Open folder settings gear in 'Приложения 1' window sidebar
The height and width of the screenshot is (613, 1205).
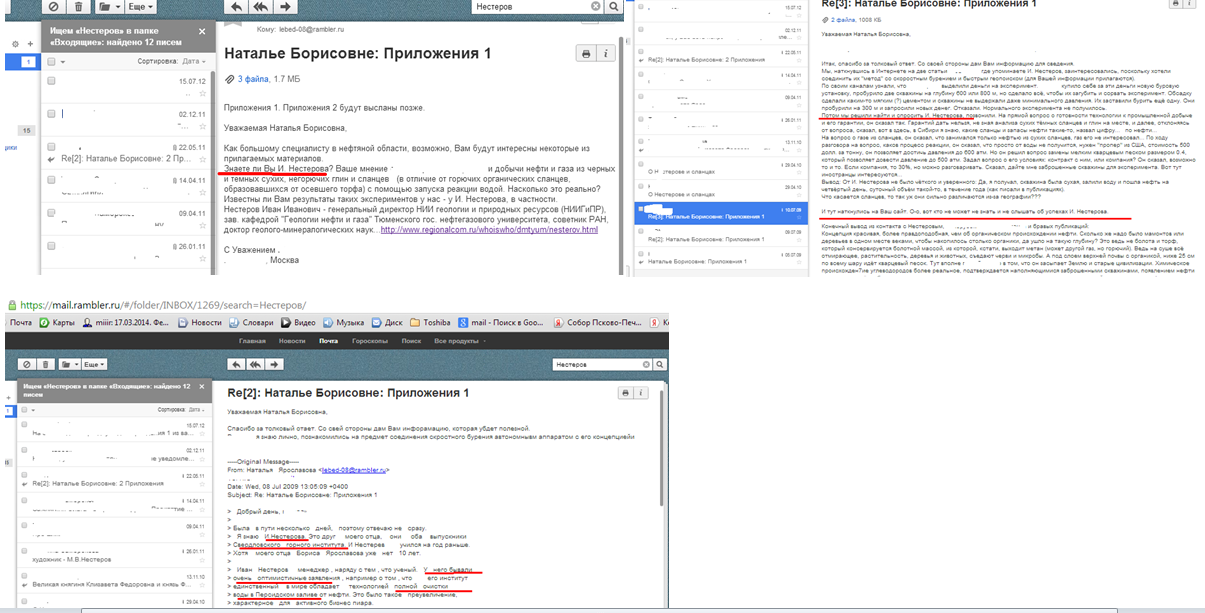pyautogui.click(x=15, y=45)
